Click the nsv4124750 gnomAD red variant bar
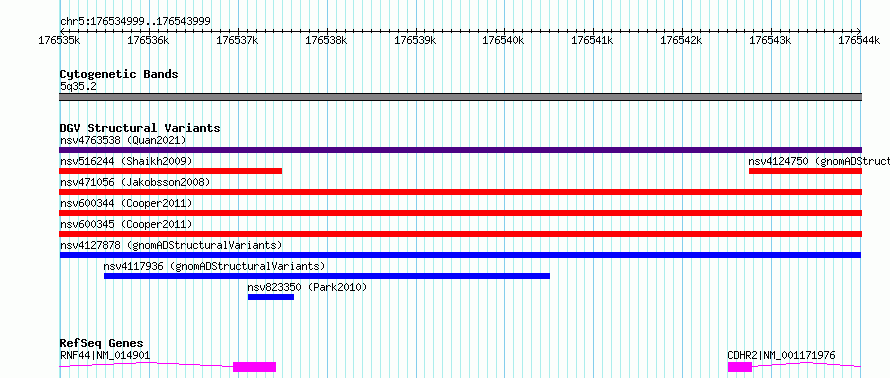Viewport: 890px width, 378px height. point(805,171)
